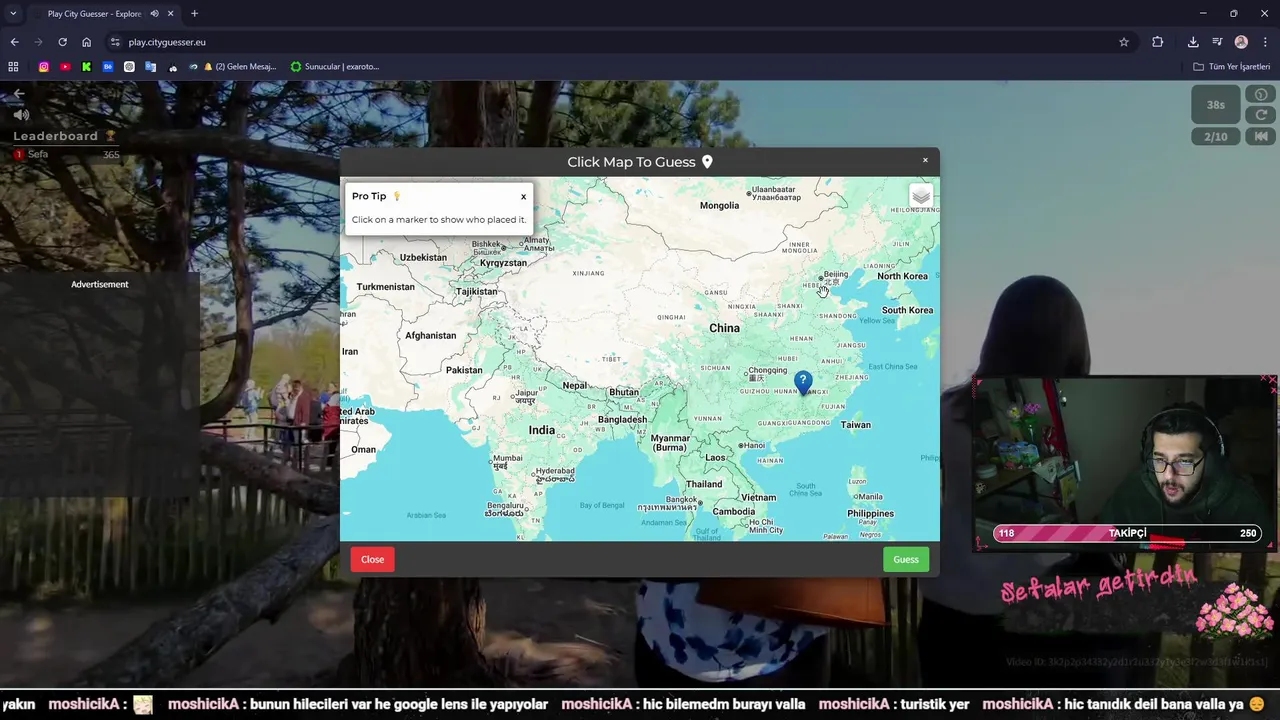1280x720 pixels.
Task: Open the Kick bookmark
Action: pyautogui.click(x=86, y=67)
